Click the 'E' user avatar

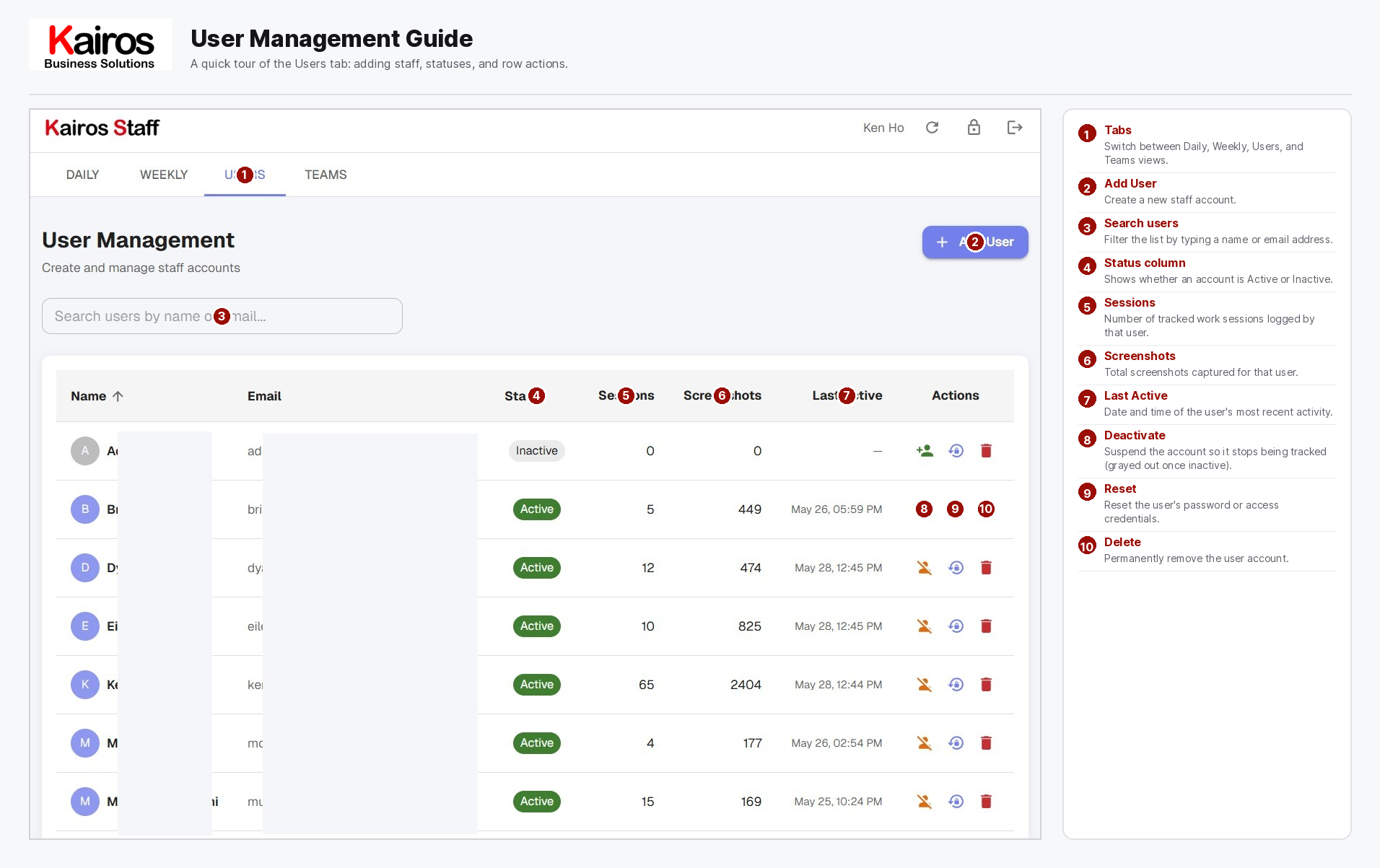pyautogui.click(x=85, y=626)
